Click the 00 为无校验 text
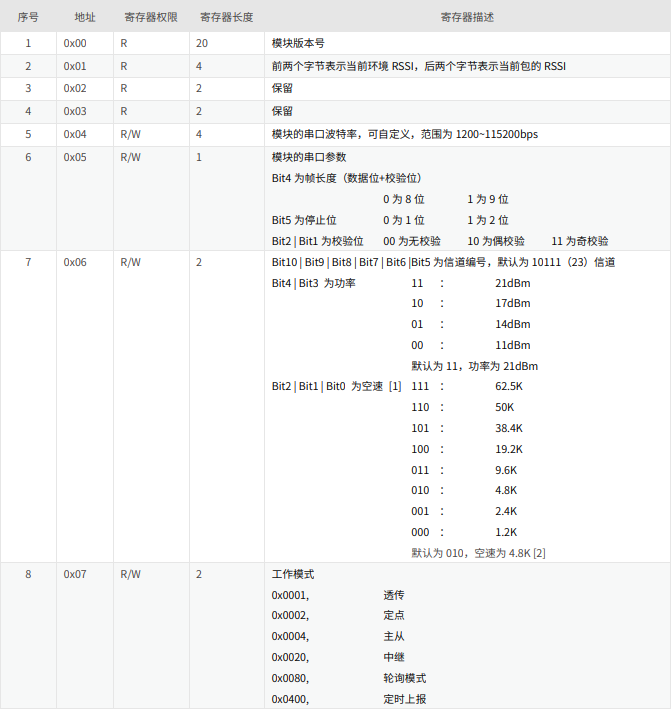 pos(412,241)
